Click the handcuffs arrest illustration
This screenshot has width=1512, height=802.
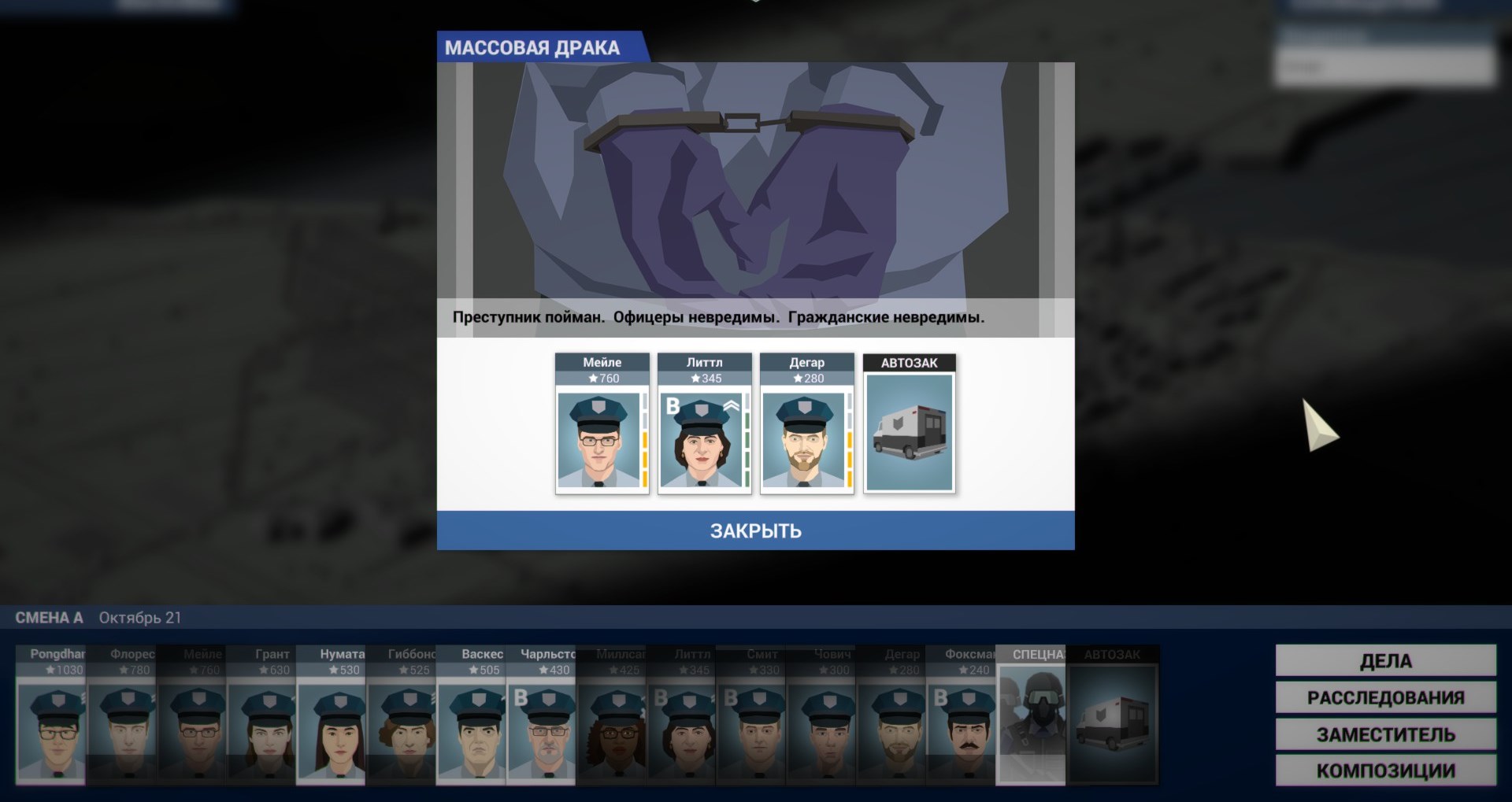point(755,181)
